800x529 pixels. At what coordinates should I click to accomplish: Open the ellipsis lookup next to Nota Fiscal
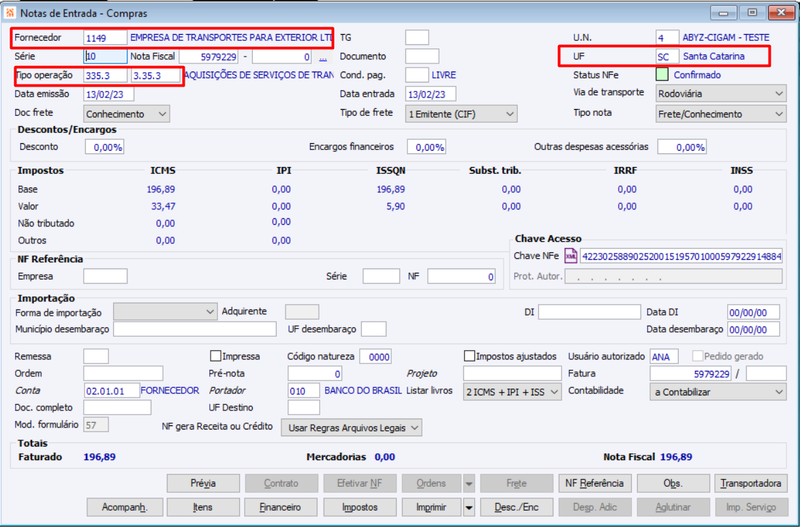322,57
